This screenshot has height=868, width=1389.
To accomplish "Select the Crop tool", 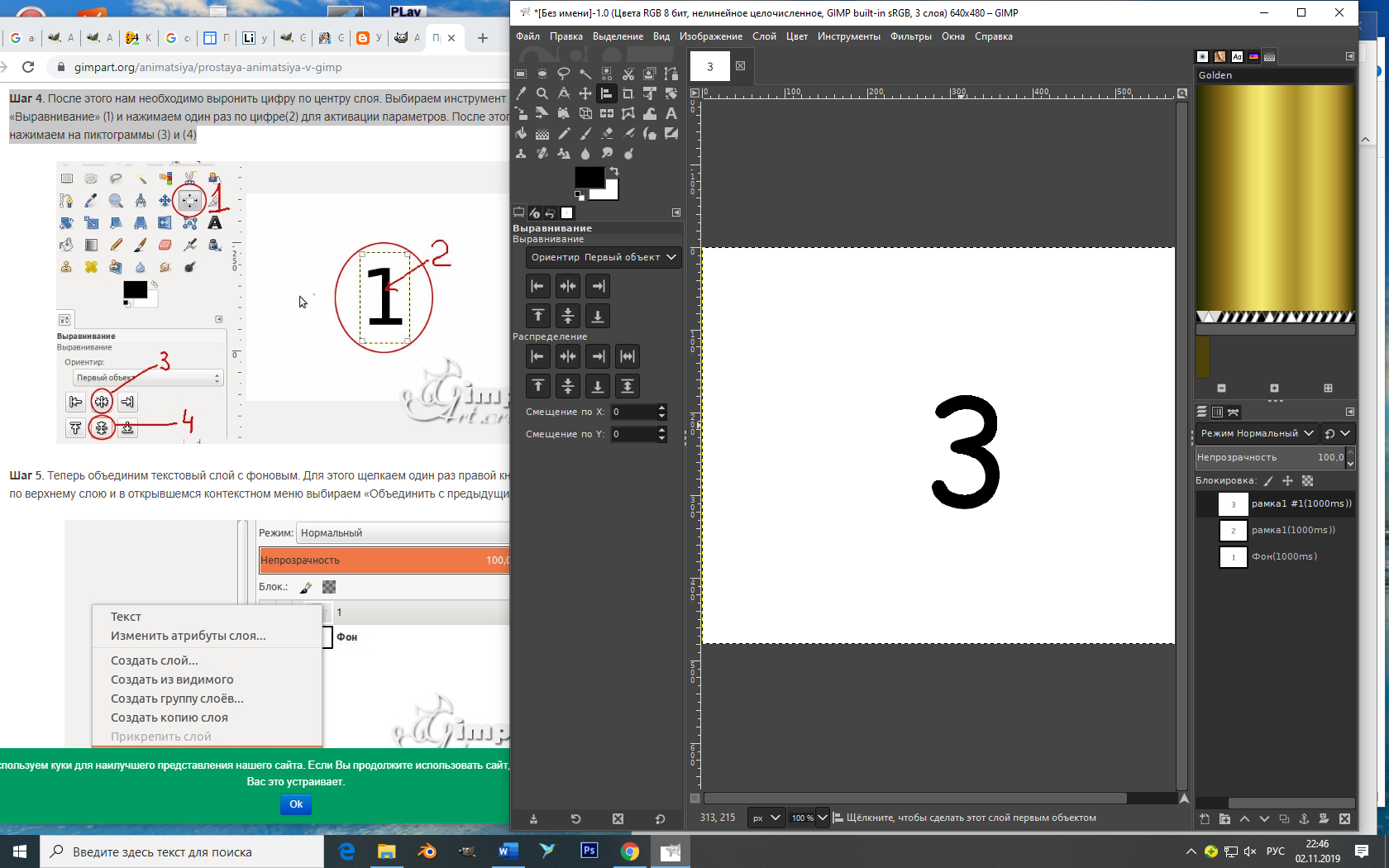I will tap(628, 93).
